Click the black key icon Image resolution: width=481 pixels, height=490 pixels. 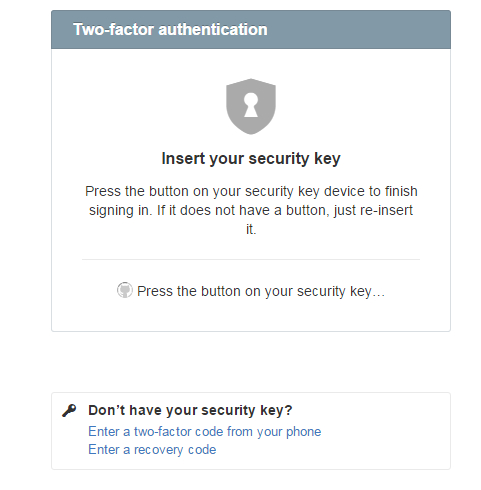coord(69,410)
